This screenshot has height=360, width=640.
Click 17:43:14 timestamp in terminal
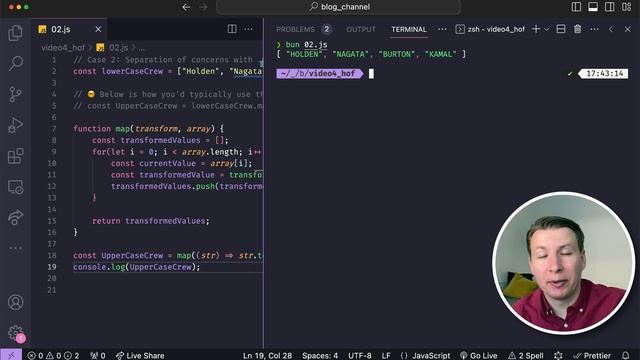pos(604,73)
